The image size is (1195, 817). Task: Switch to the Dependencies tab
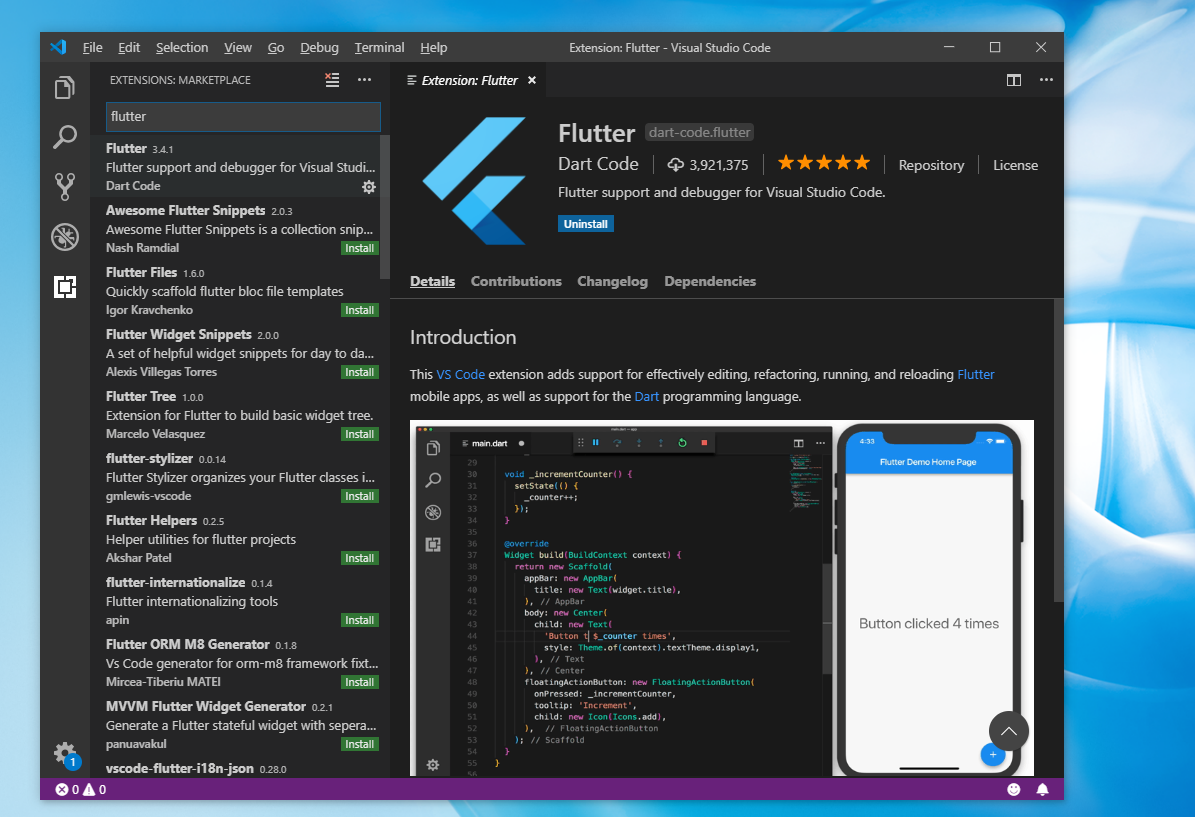710,281
